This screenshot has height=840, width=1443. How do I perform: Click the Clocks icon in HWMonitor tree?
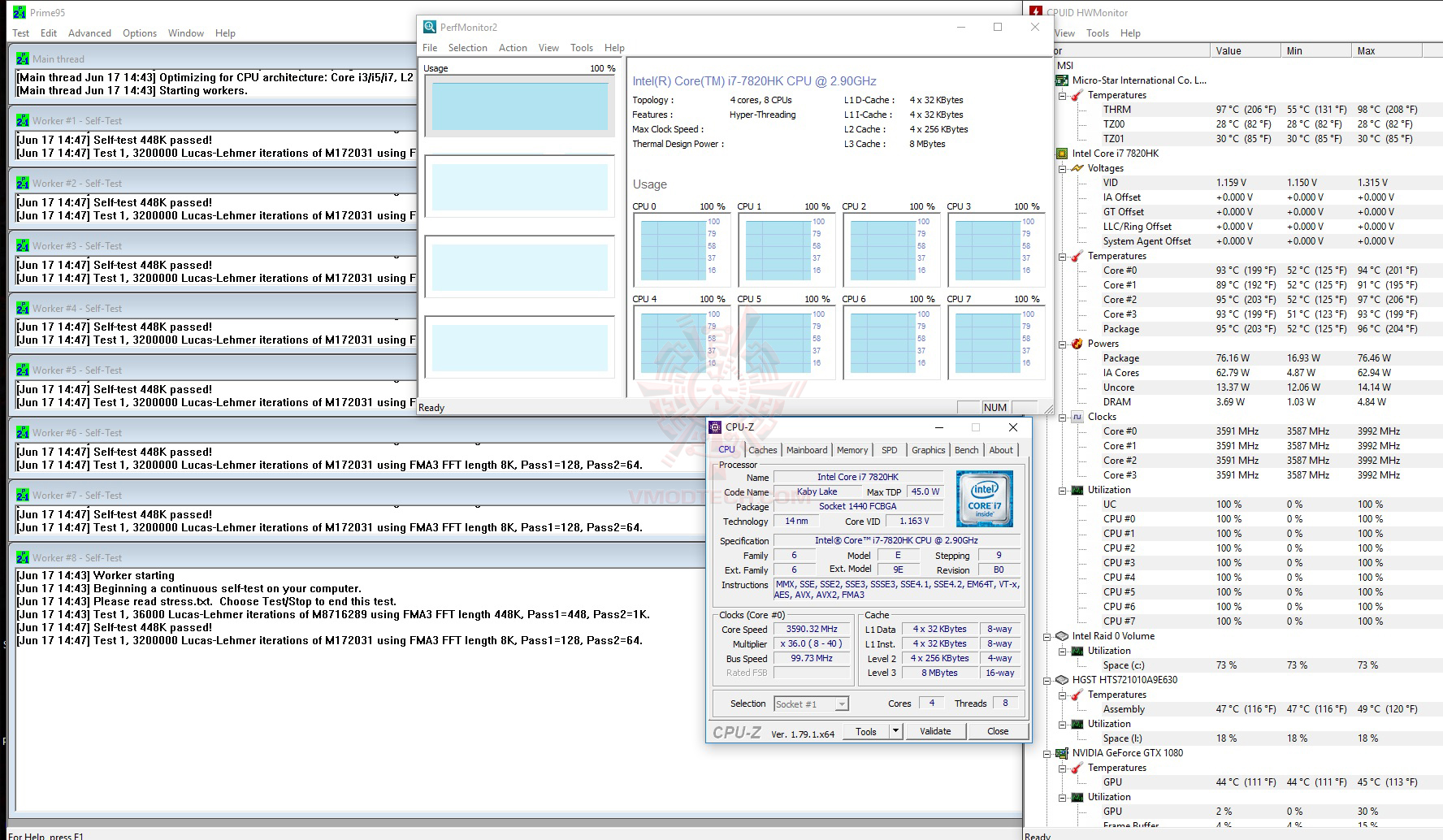1077,417
